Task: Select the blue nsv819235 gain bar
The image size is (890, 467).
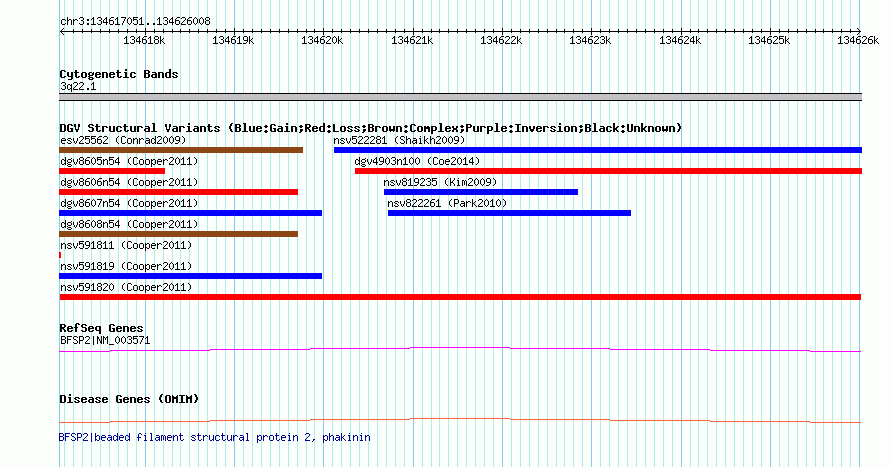Action: click(481, 192)
